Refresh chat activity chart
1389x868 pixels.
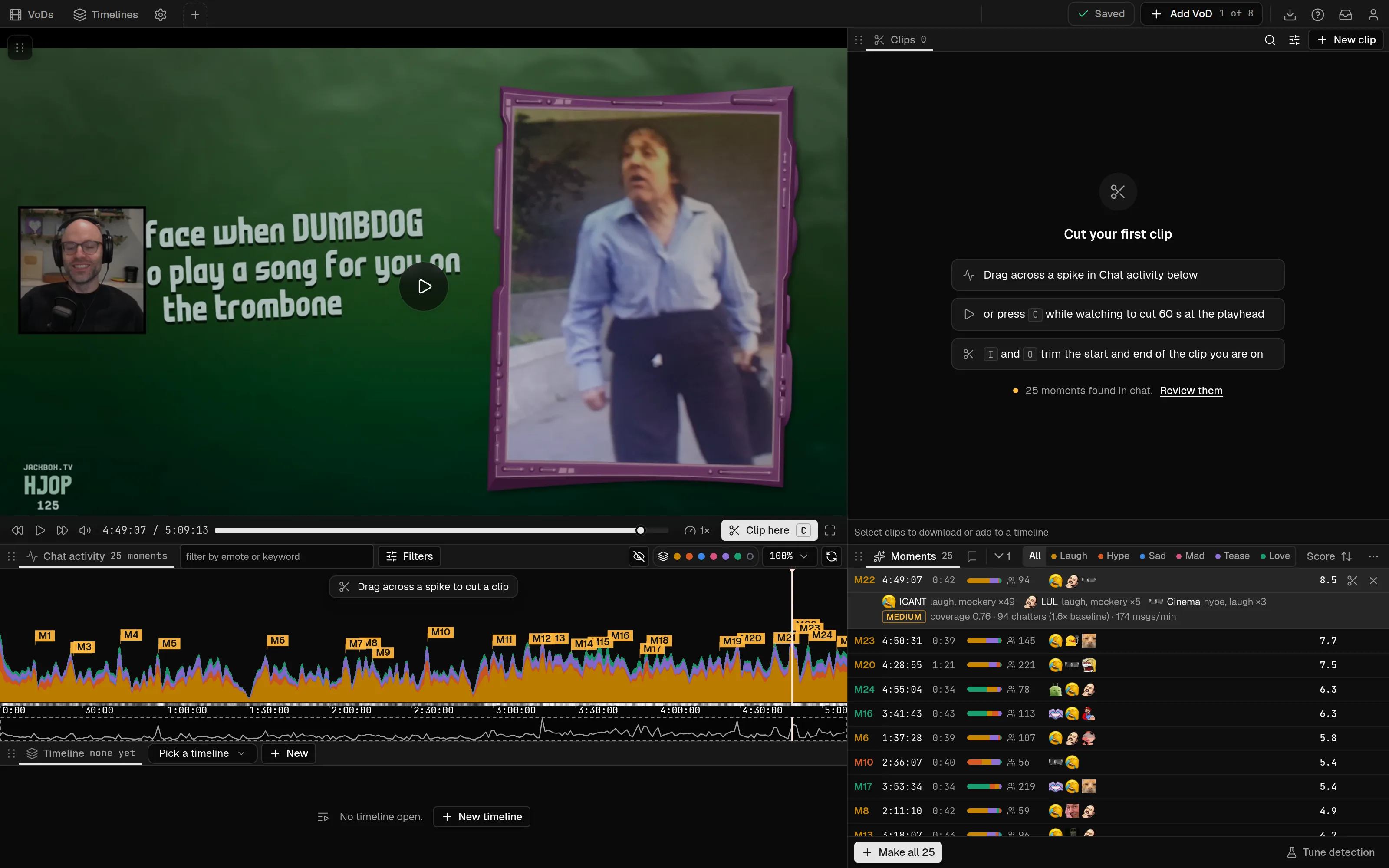pos(831,556)
